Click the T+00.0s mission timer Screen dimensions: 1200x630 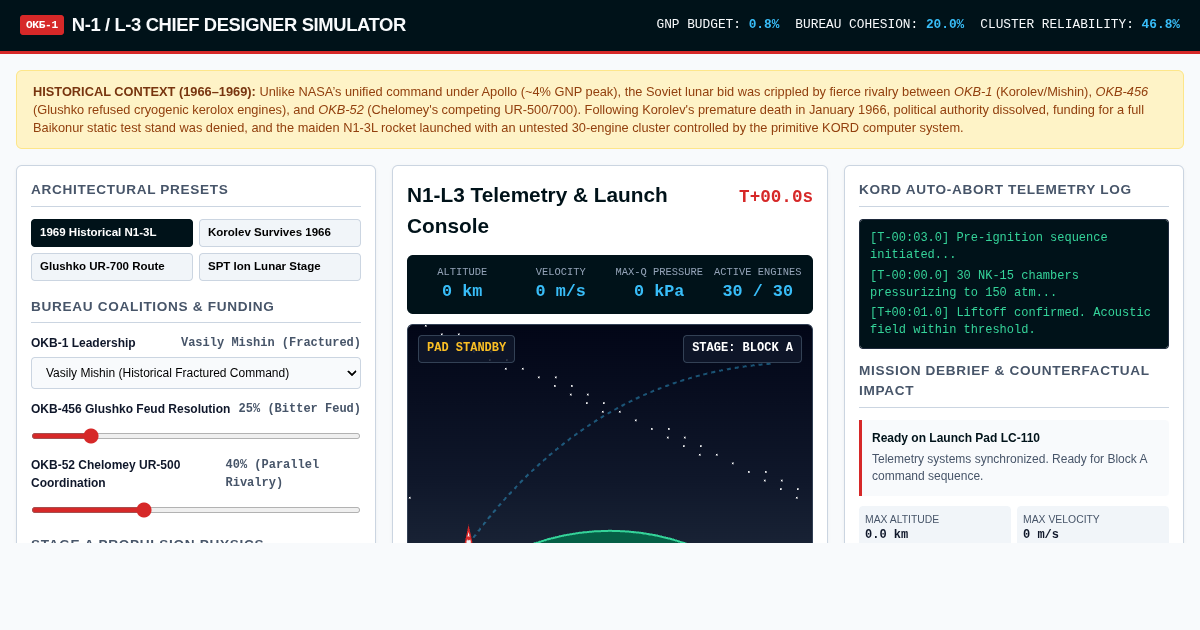tap(776, 197)
